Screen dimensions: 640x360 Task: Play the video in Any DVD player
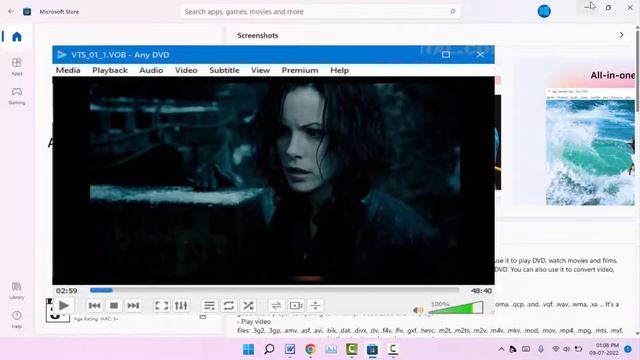click(64, 305)
